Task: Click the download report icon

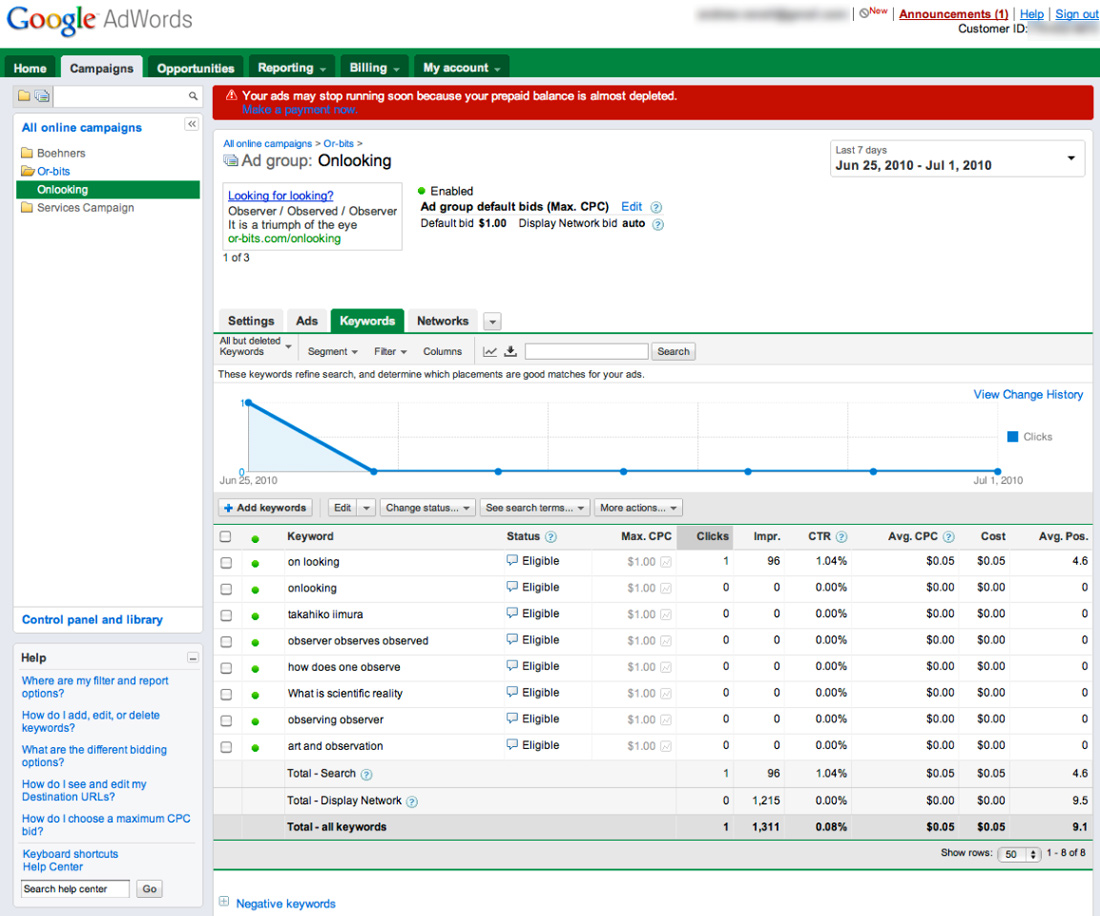Action: (x=511, y=351)
